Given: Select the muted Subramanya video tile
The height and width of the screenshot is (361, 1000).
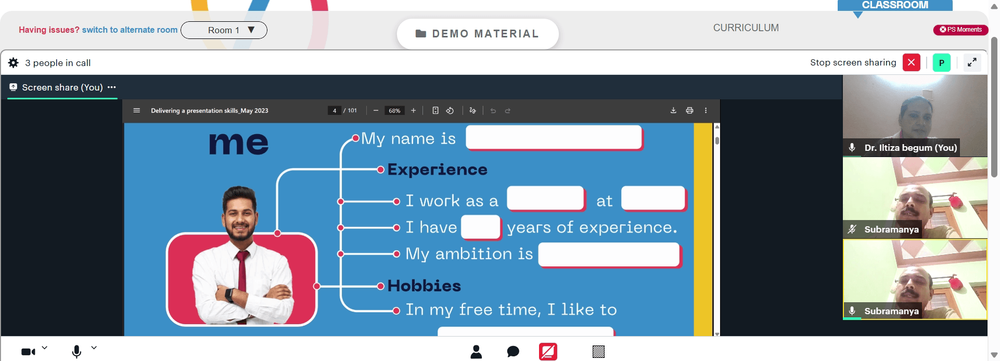Looking at the screenshot, I should [915, 198].
